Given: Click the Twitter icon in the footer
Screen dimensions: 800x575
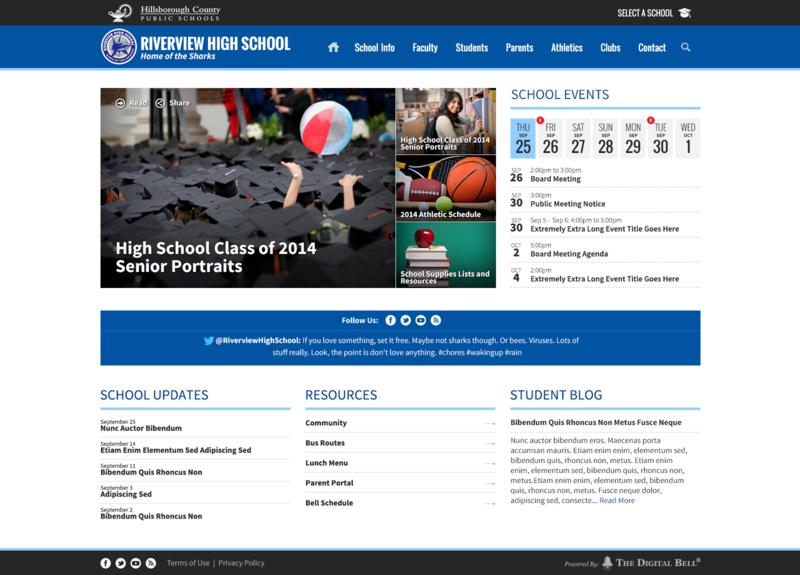Looking at the screenshot, I should coord(121,563).
